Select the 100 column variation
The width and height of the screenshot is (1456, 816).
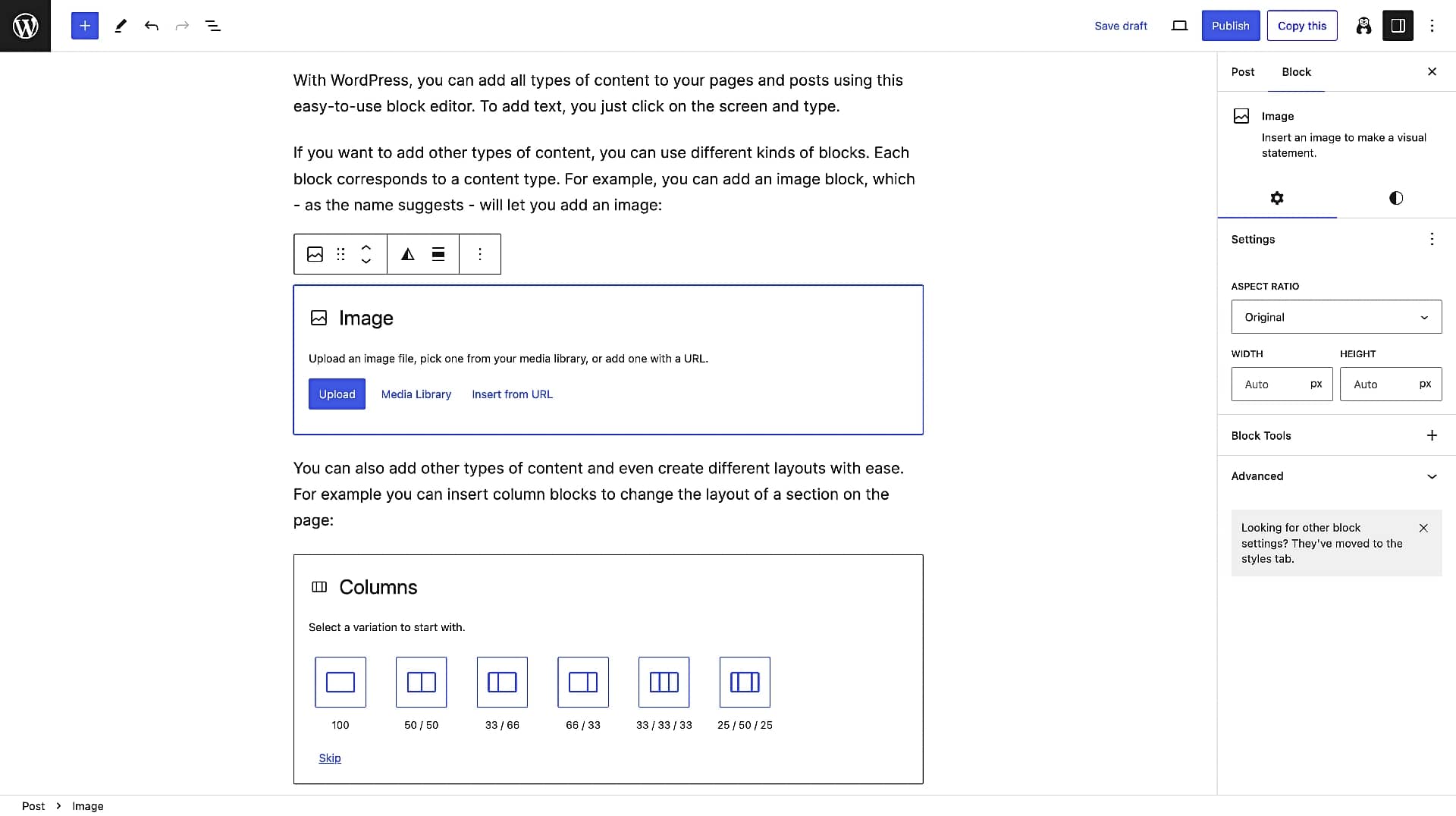(340, 683)
